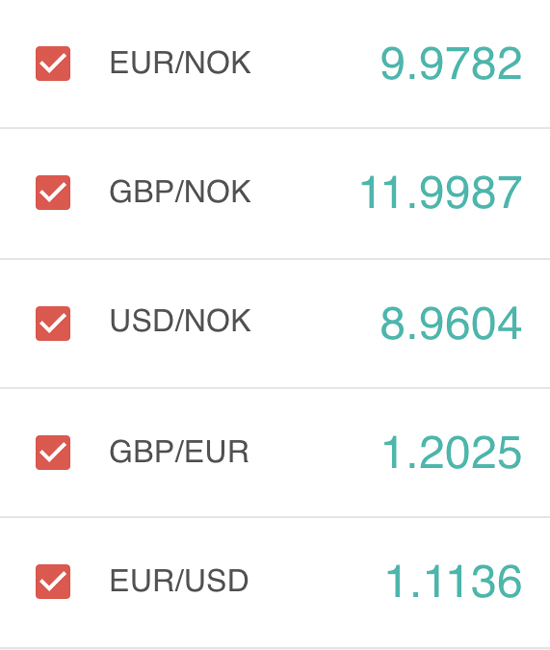The height and width of the screenshot is (650, 550).
Task: Open the 8.9604 rate figure
Action: [x=451, y=323]
